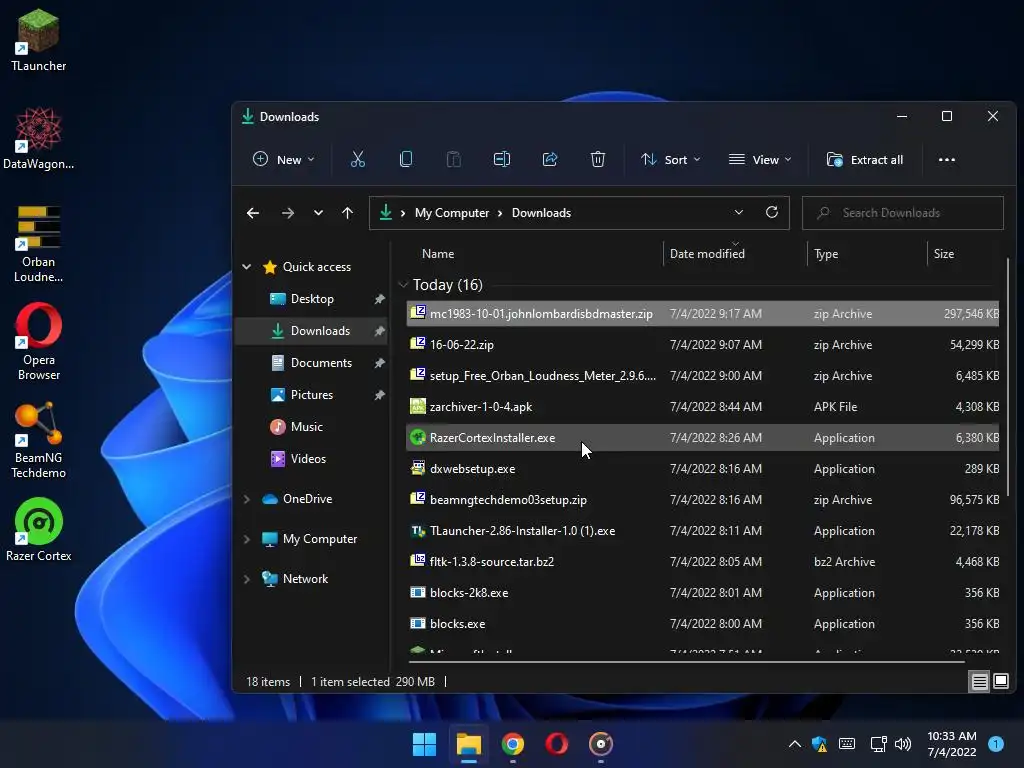1024x768 pixels.
Task: Select Orban Loudness desktop shortcut
Action: [x=39, y=244]
